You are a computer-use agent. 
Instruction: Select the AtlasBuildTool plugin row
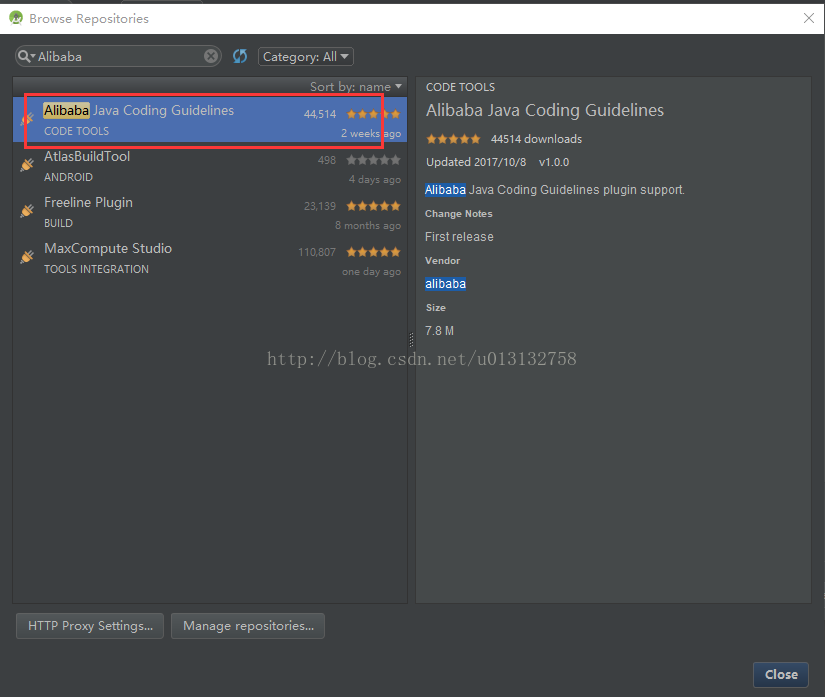pos(210,166)
